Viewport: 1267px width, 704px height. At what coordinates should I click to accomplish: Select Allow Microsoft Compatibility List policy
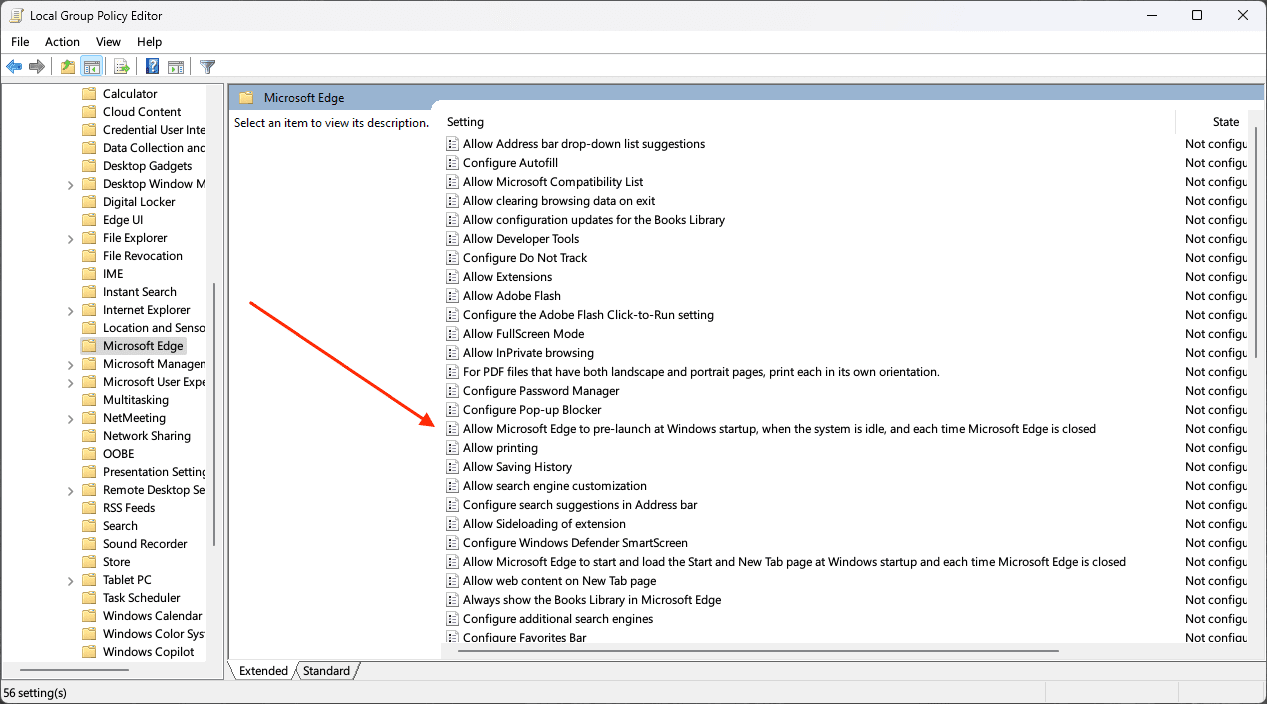point(553,182)
